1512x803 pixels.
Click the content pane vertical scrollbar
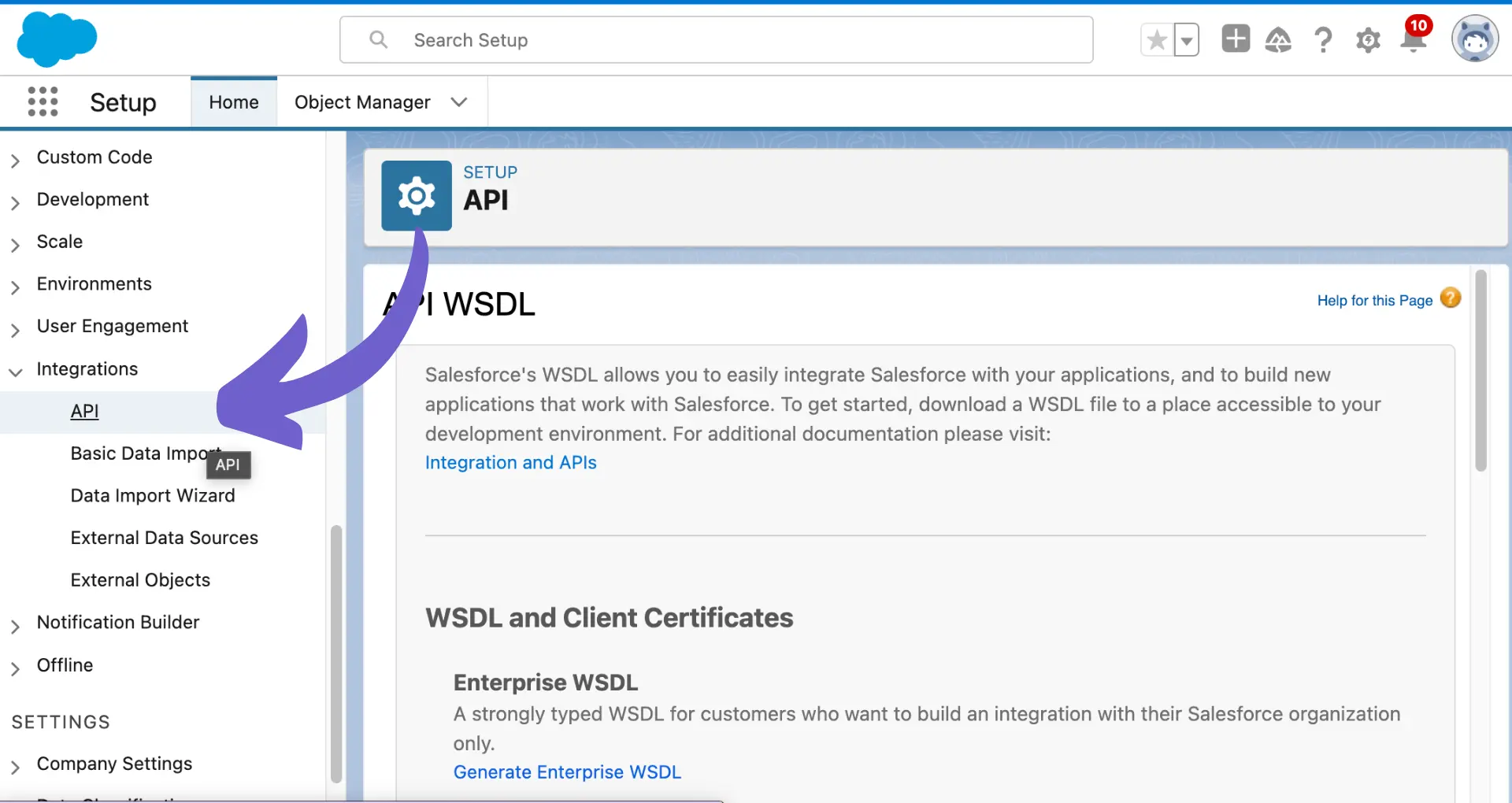1480,370
